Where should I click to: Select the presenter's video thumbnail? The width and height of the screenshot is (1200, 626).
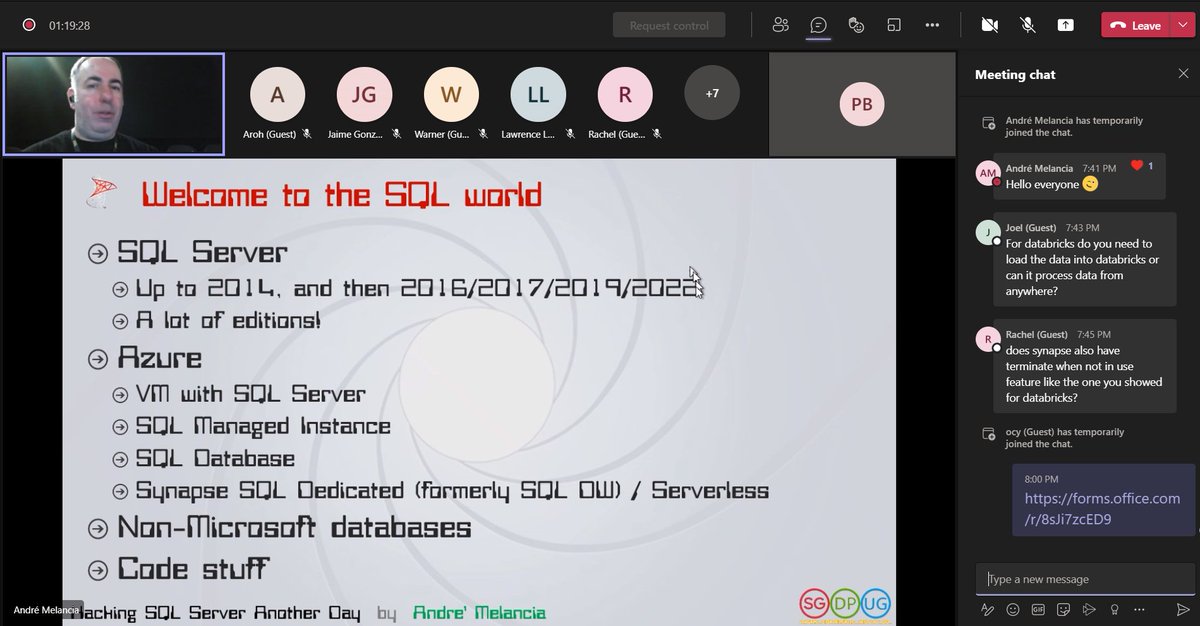[113, 104]
